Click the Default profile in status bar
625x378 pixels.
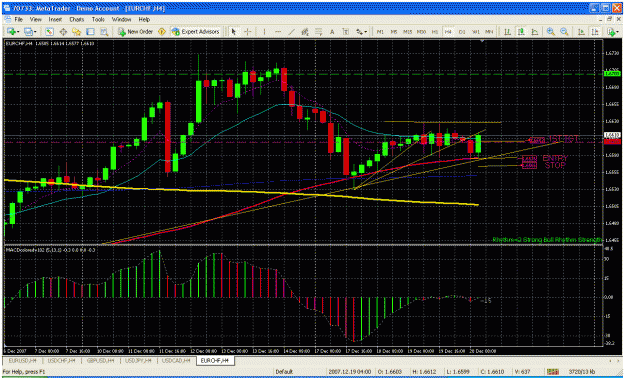284,372
